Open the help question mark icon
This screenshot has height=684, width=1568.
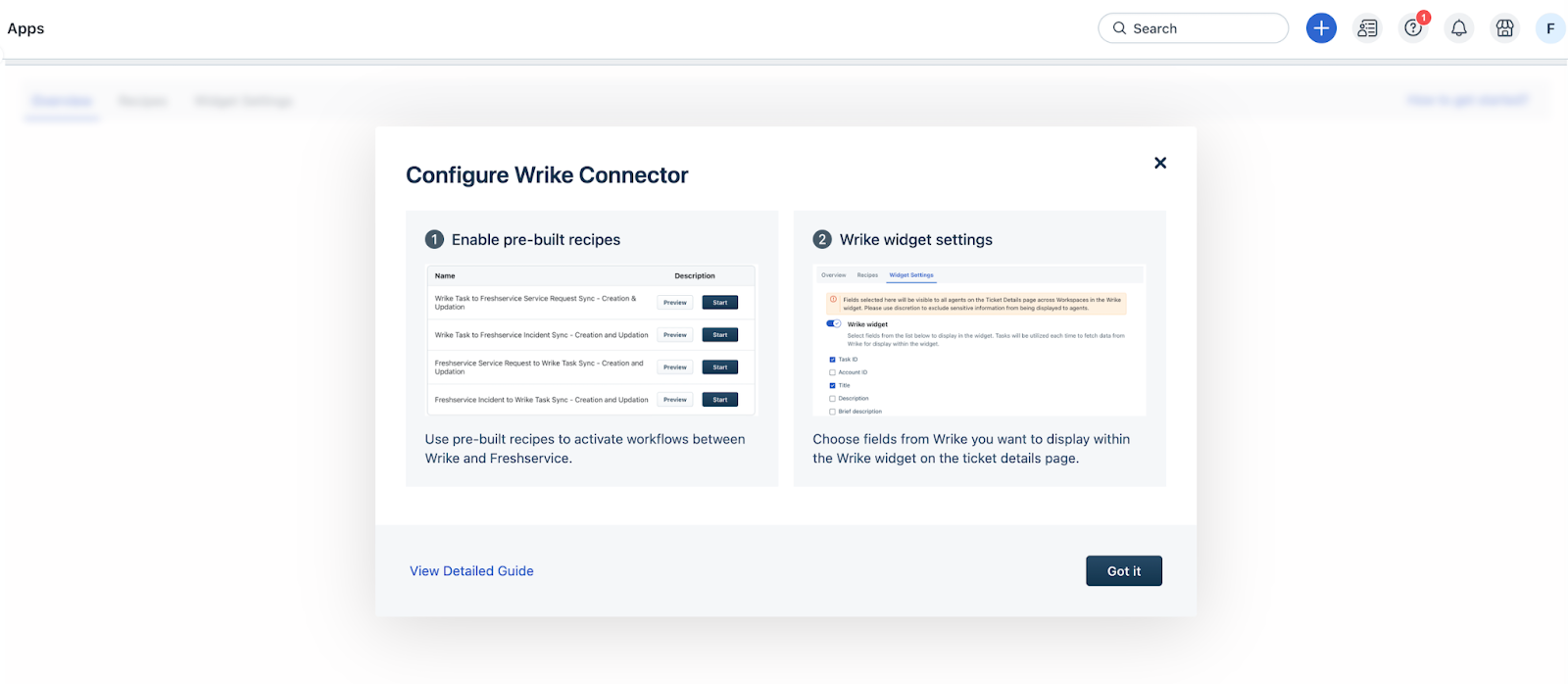1413,28
